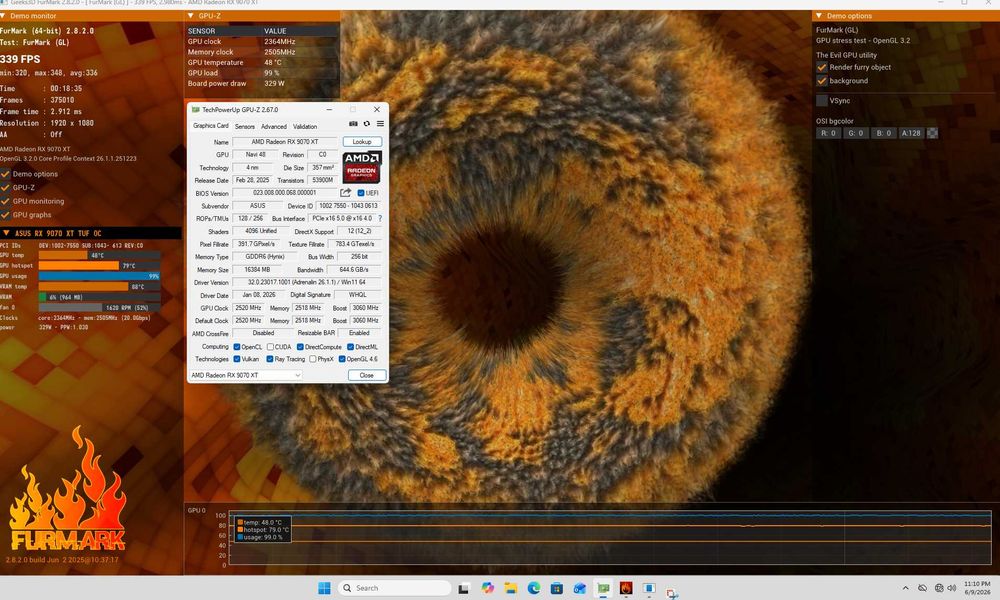Click the cloud sync tray icon
The height and width of the screenshot is (600, 1000).
pos(922,588)
